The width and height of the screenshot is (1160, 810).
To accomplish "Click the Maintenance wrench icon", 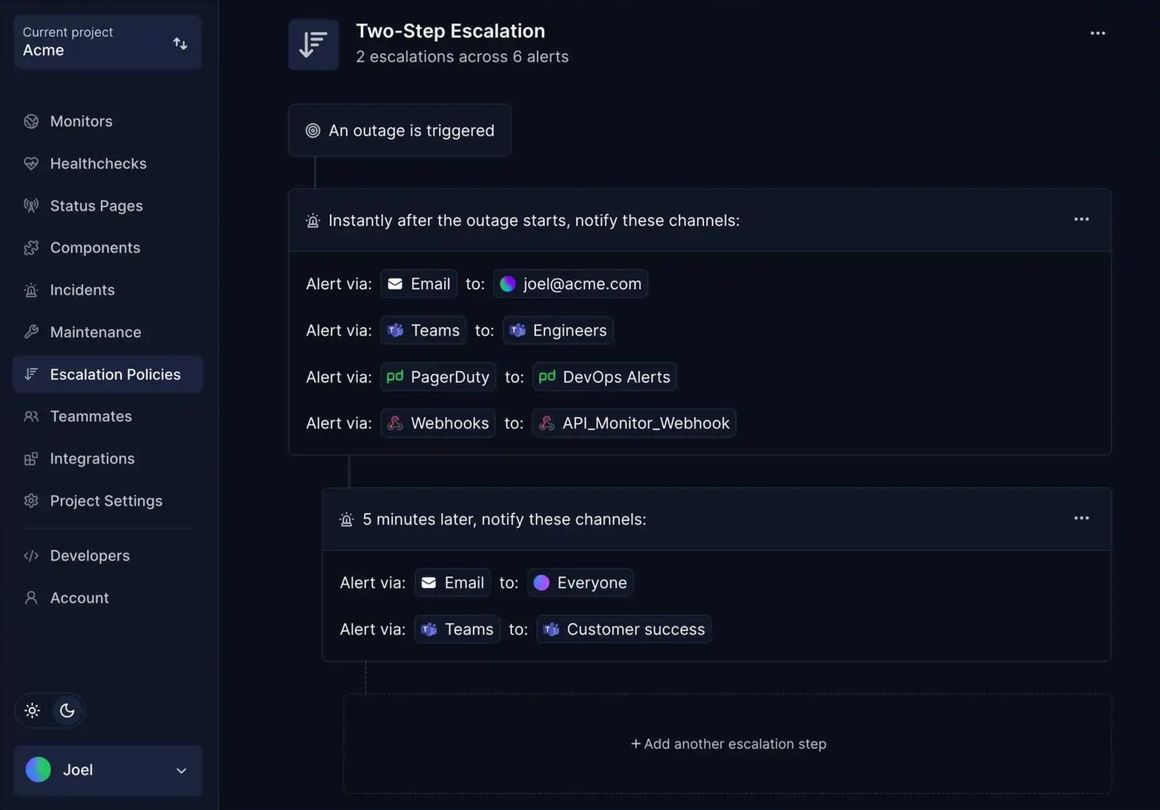I will click(31, 332).
